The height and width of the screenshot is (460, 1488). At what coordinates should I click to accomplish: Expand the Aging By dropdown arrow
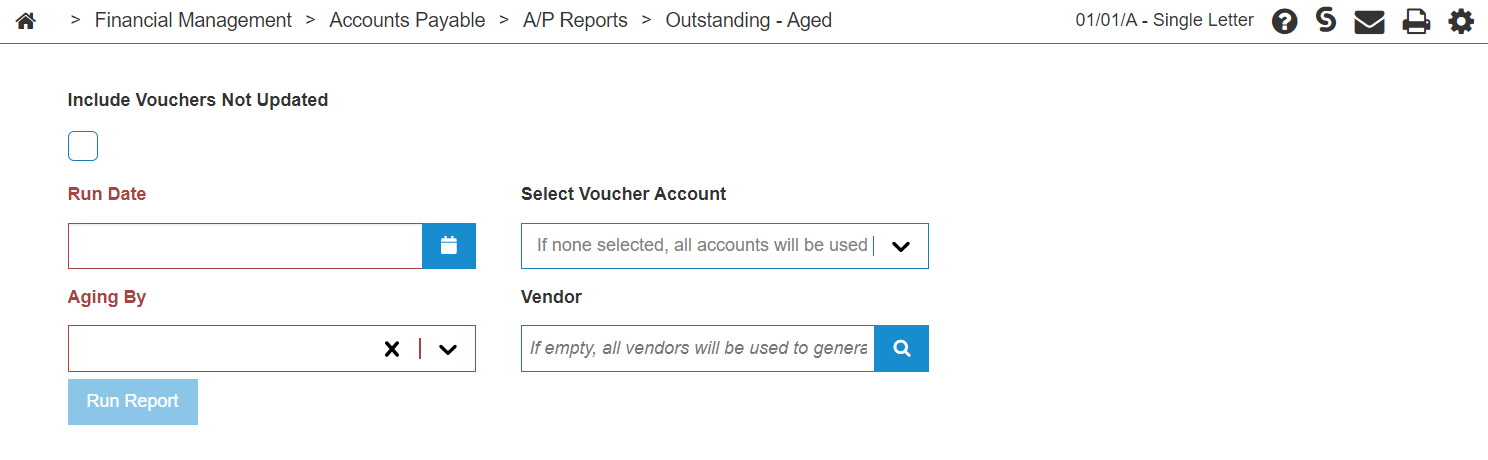[448, 349]
